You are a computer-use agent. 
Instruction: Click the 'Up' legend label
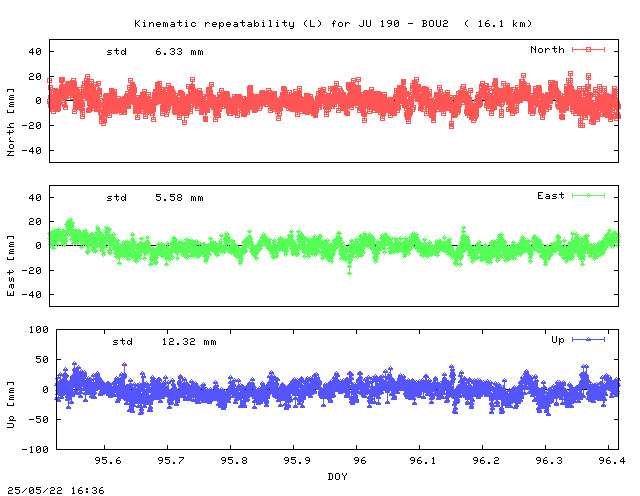[x=558, y=340]
